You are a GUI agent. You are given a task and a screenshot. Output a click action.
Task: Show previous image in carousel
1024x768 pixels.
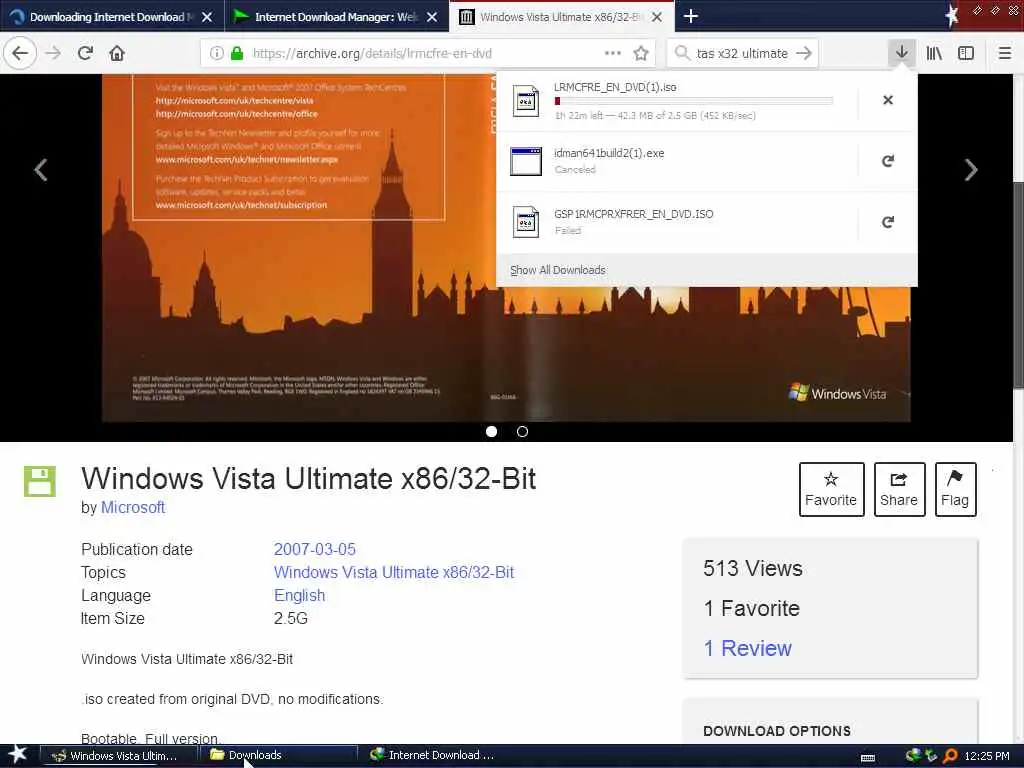pos(41,170)
